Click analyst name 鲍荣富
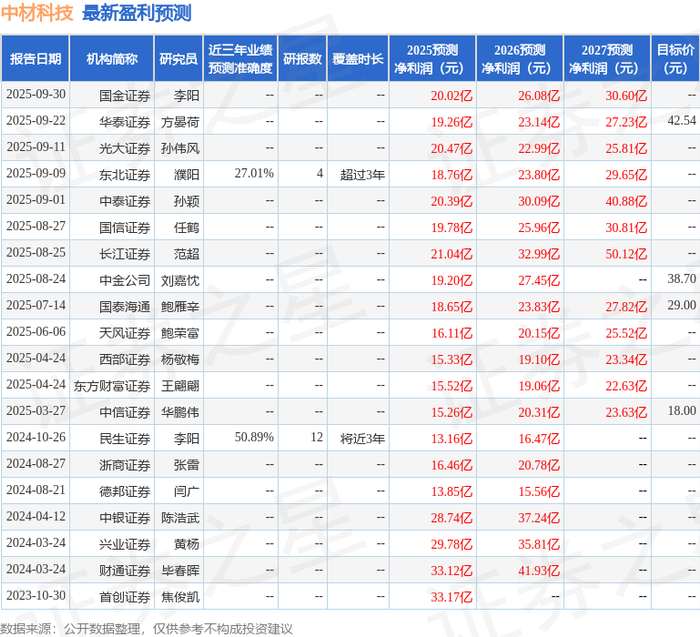This screenshot has width=700, height=637. (180, 333)
